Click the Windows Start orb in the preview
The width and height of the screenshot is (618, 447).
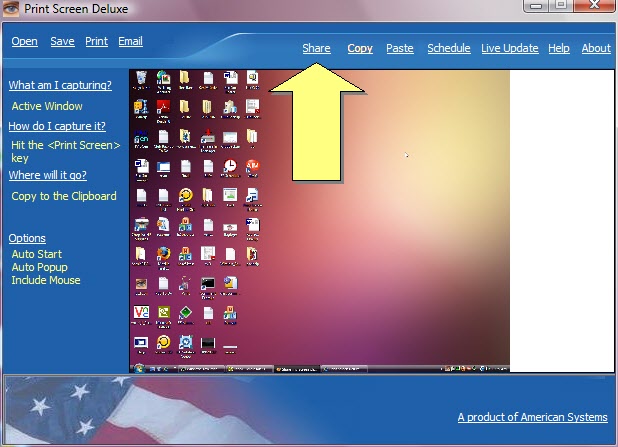point(139,369)
